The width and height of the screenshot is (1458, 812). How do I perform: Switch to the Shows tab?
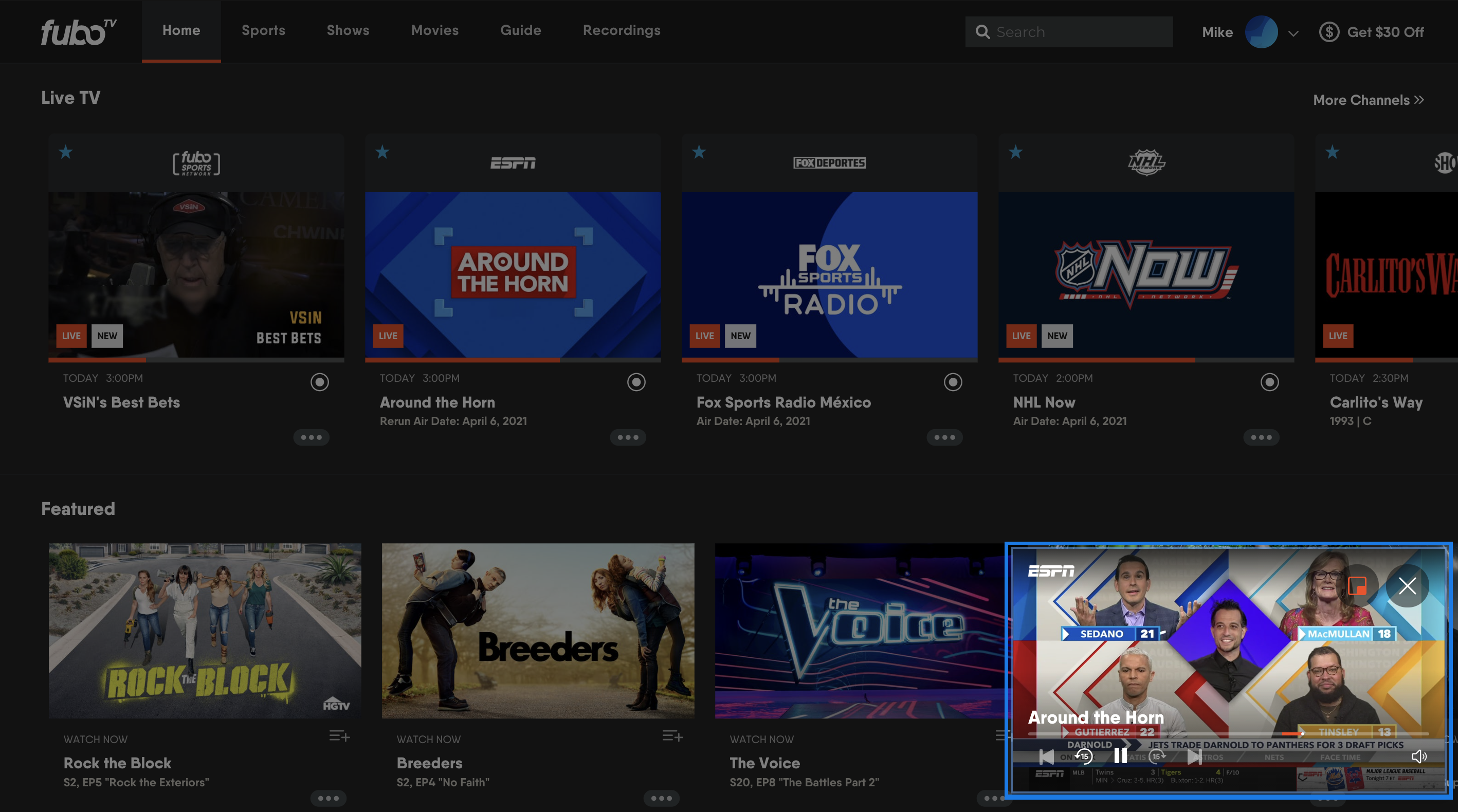point(348,30)
